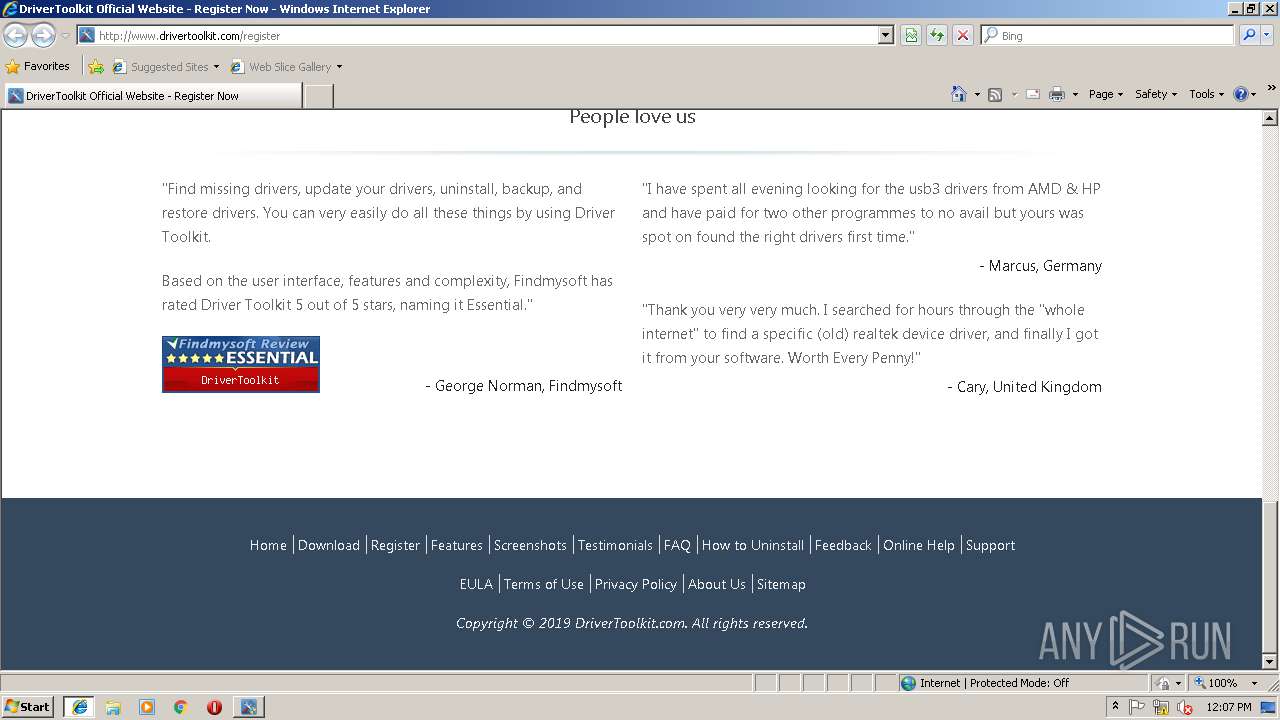The width and height of the screenshot is (1280, 720).
Task: Click the Screenshots footer link
Action: [530, 545]
